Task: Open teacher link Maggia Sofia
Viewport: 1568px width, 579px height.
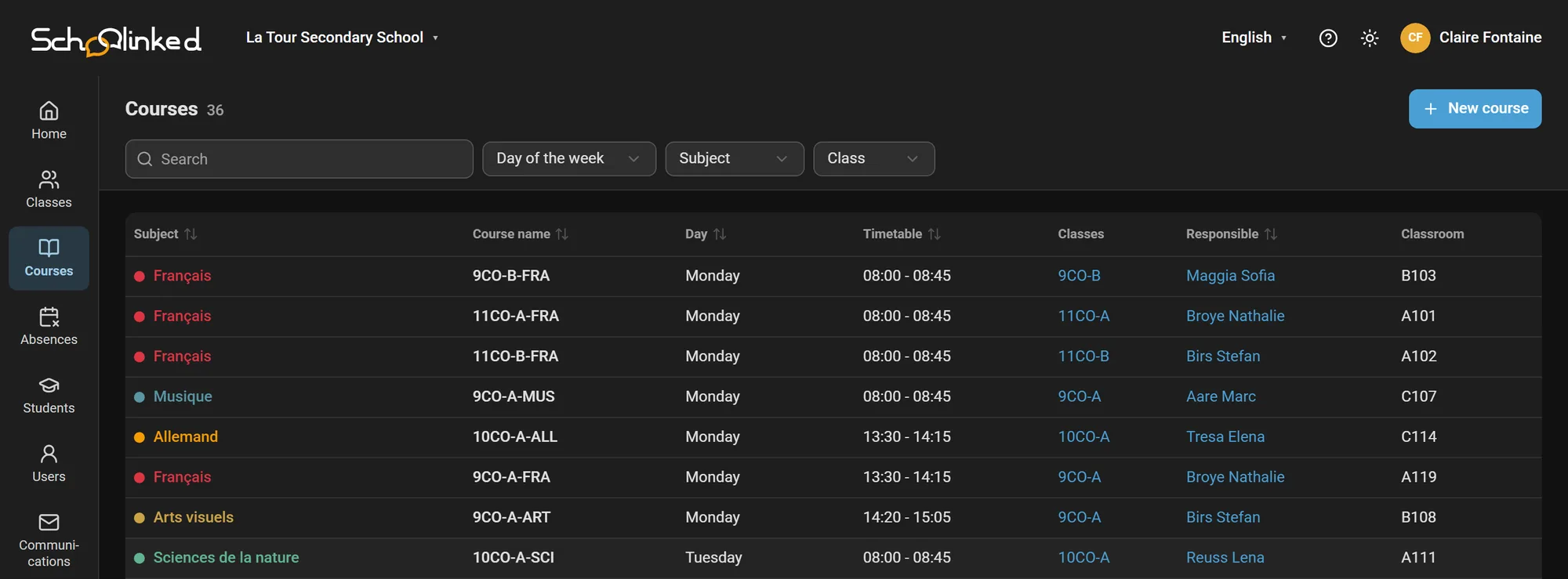Action: point(1230,276)
